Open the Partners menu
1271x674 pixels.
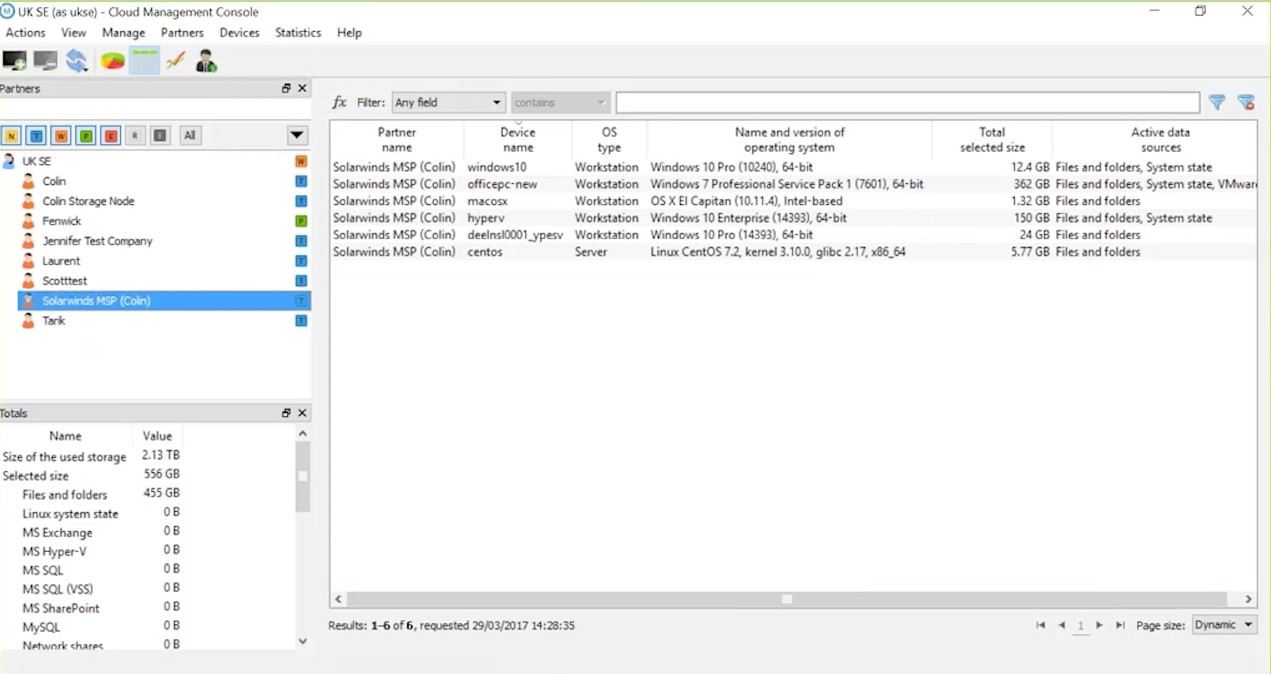tap(182, 33)
